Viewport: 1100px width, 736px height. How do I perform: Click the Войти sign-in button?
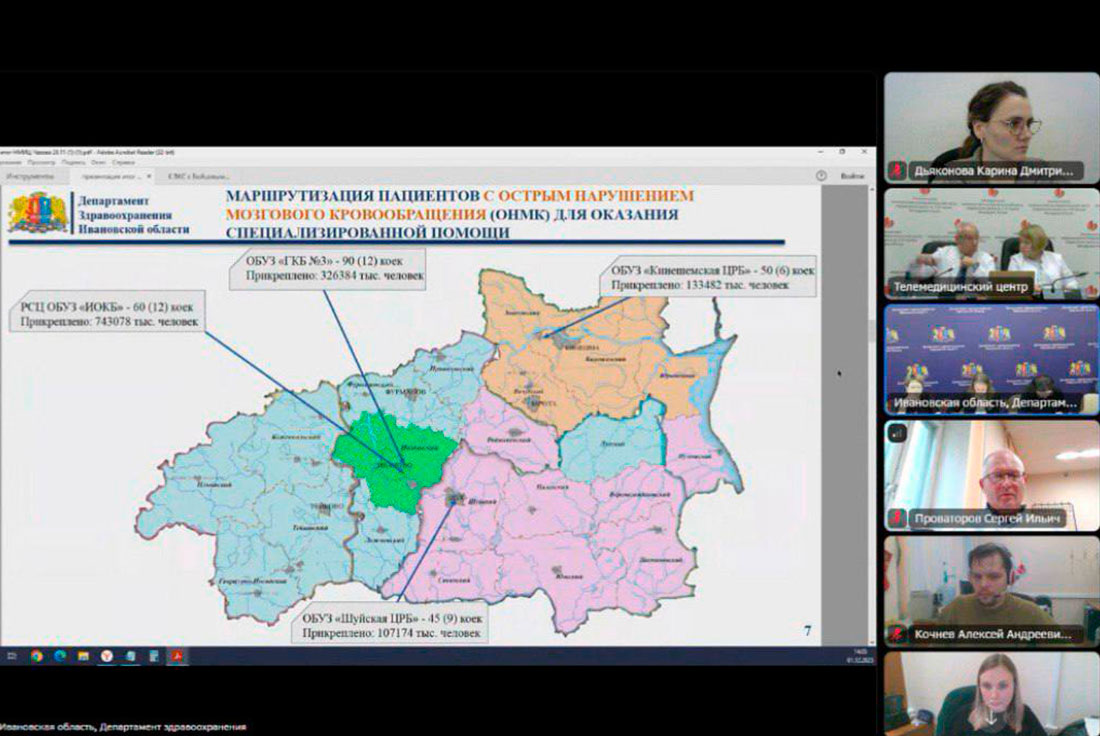[x=852, y=175]
